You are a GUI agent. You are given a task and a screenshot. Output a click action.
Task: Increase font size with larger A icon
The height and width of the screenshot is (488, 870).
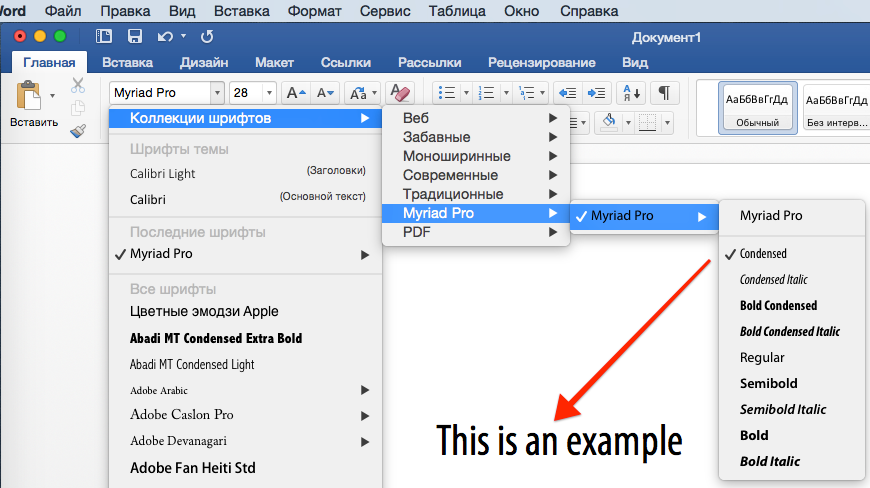[x=296, y=93]
